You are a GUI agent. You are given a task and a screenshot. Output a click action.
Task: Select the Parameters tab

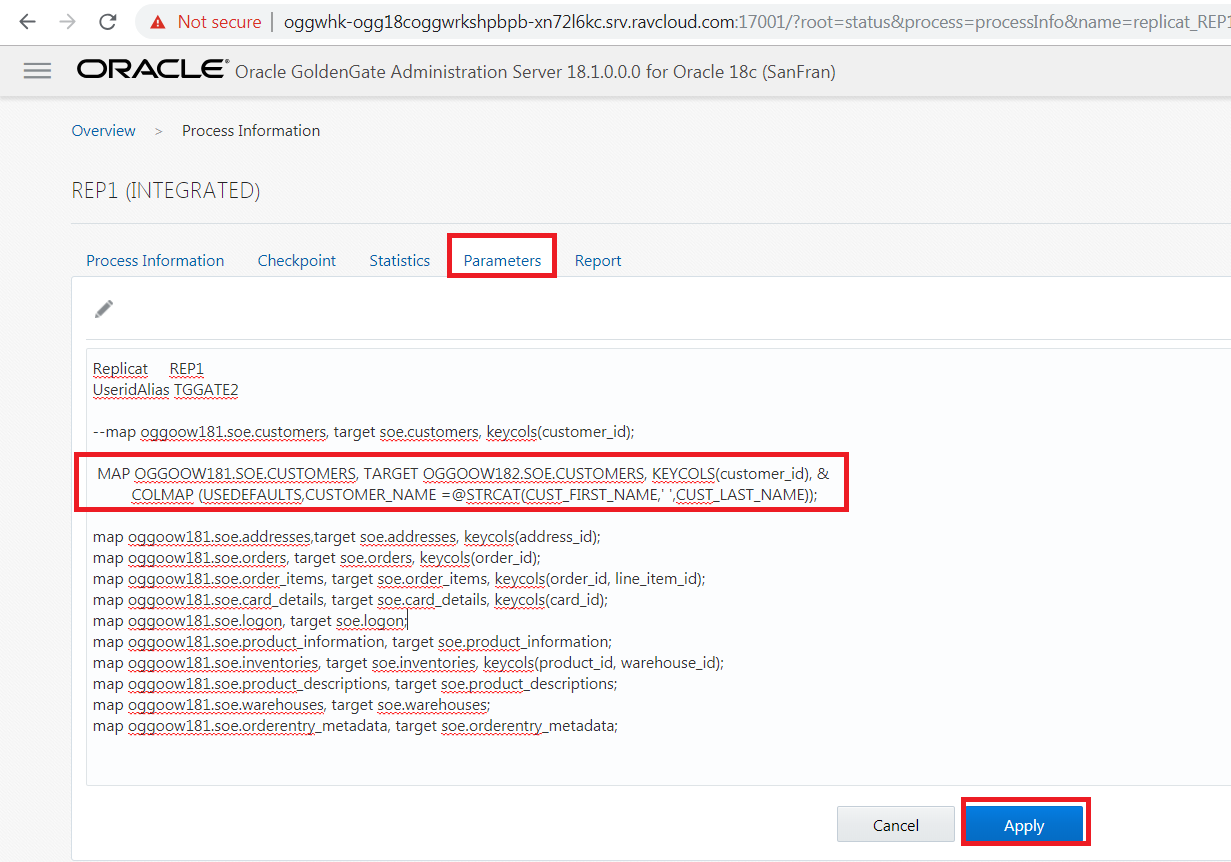(x=502, y=260)
